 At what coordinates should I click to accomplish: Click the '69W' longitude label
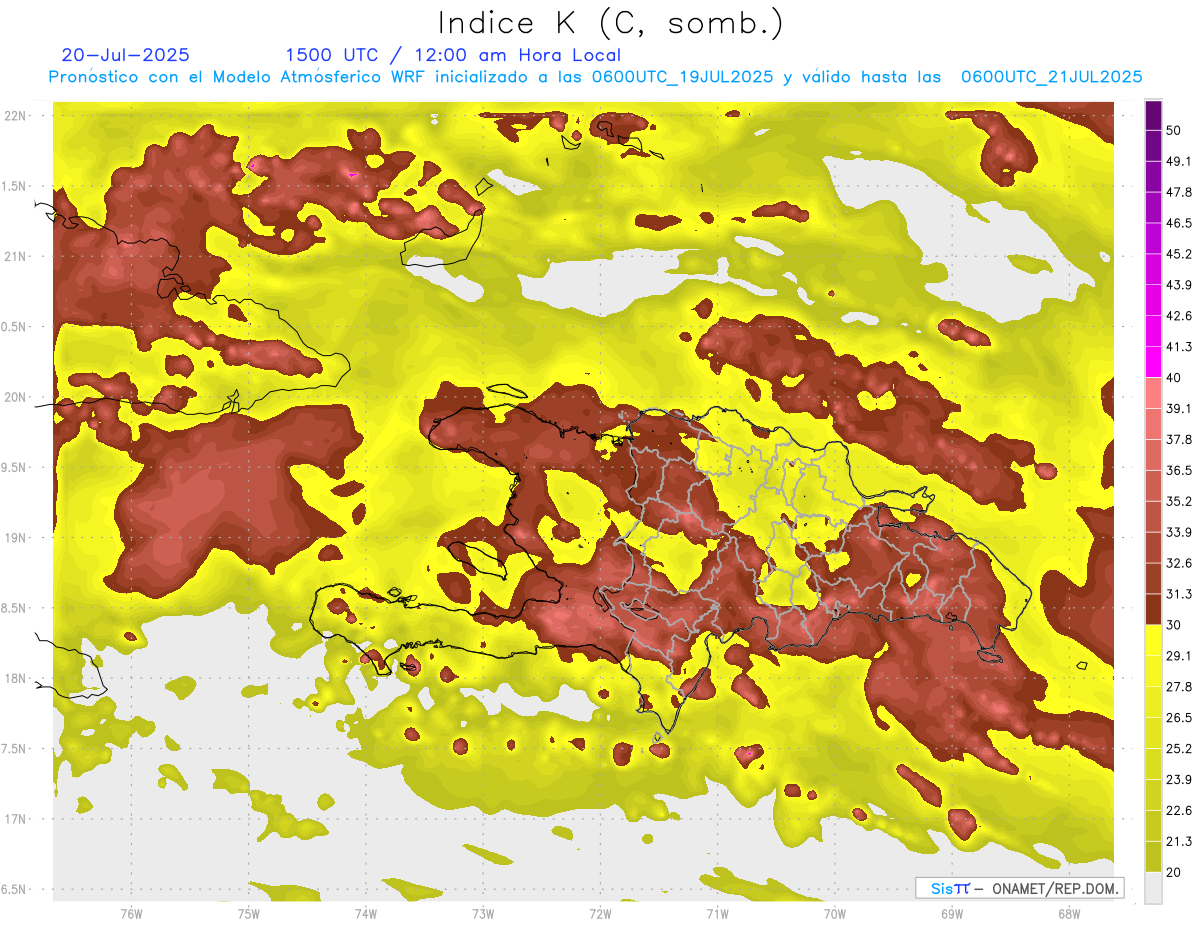[952, 913]
